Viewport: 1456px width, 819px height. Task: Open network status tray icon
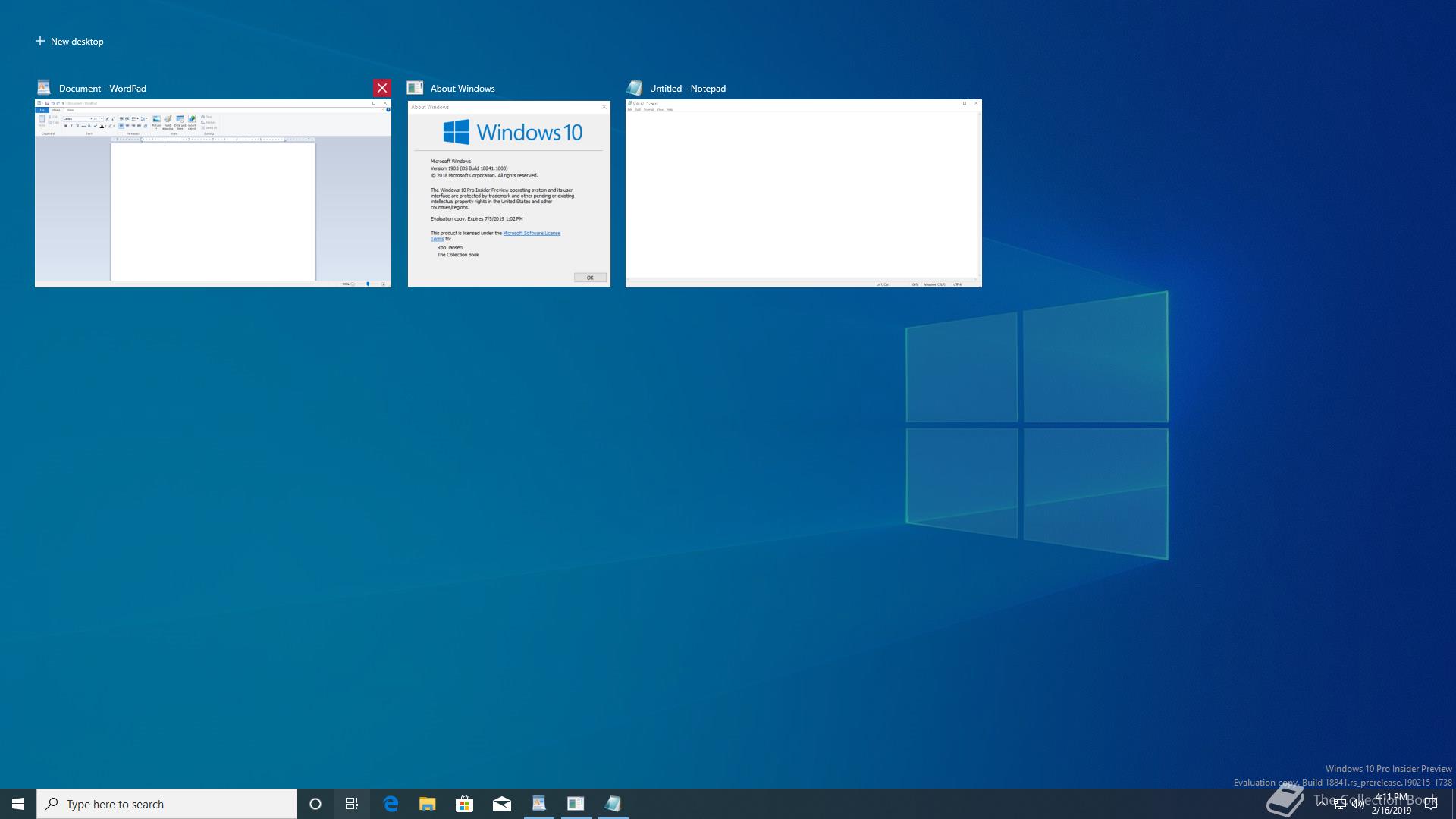pos(1340,804)
